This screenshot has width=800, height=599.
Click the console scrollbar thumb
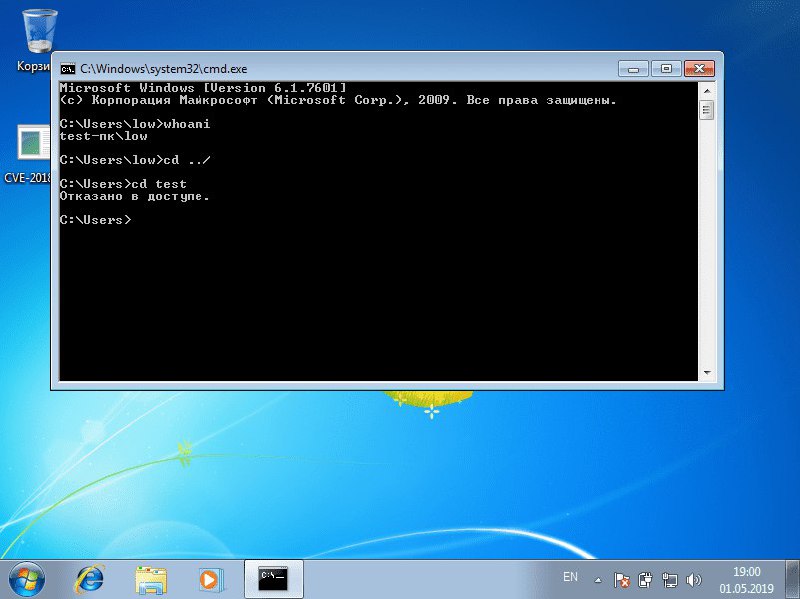(x=707, y=110)
